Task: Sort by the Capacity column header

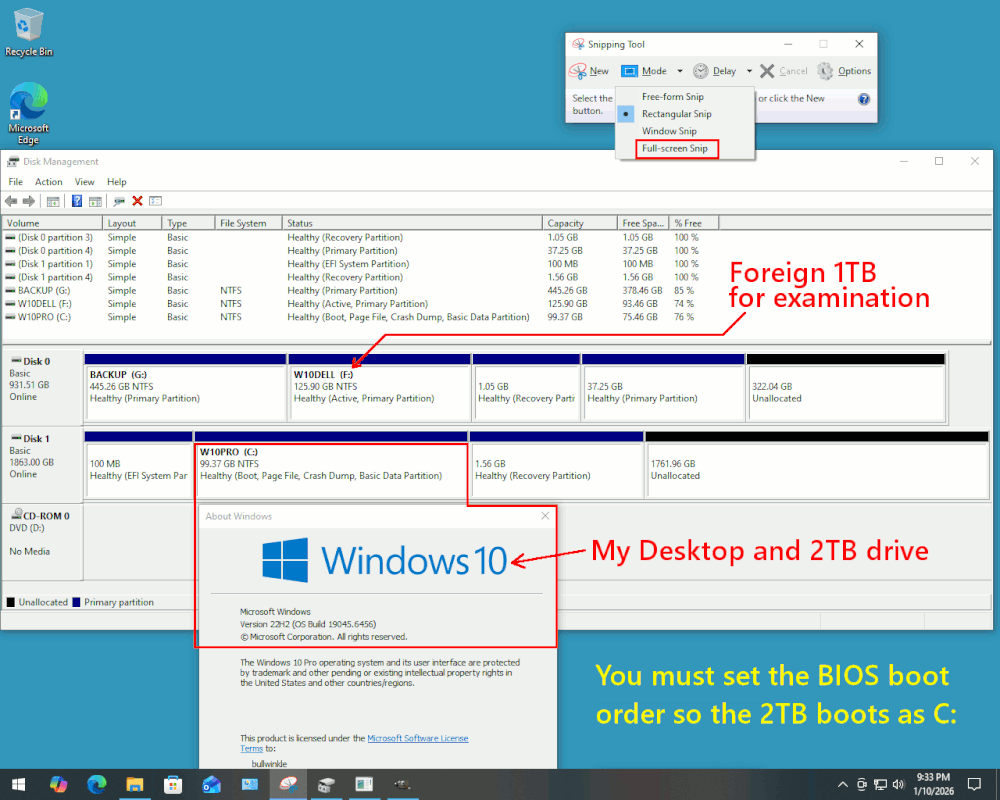Action: [580, 223]
